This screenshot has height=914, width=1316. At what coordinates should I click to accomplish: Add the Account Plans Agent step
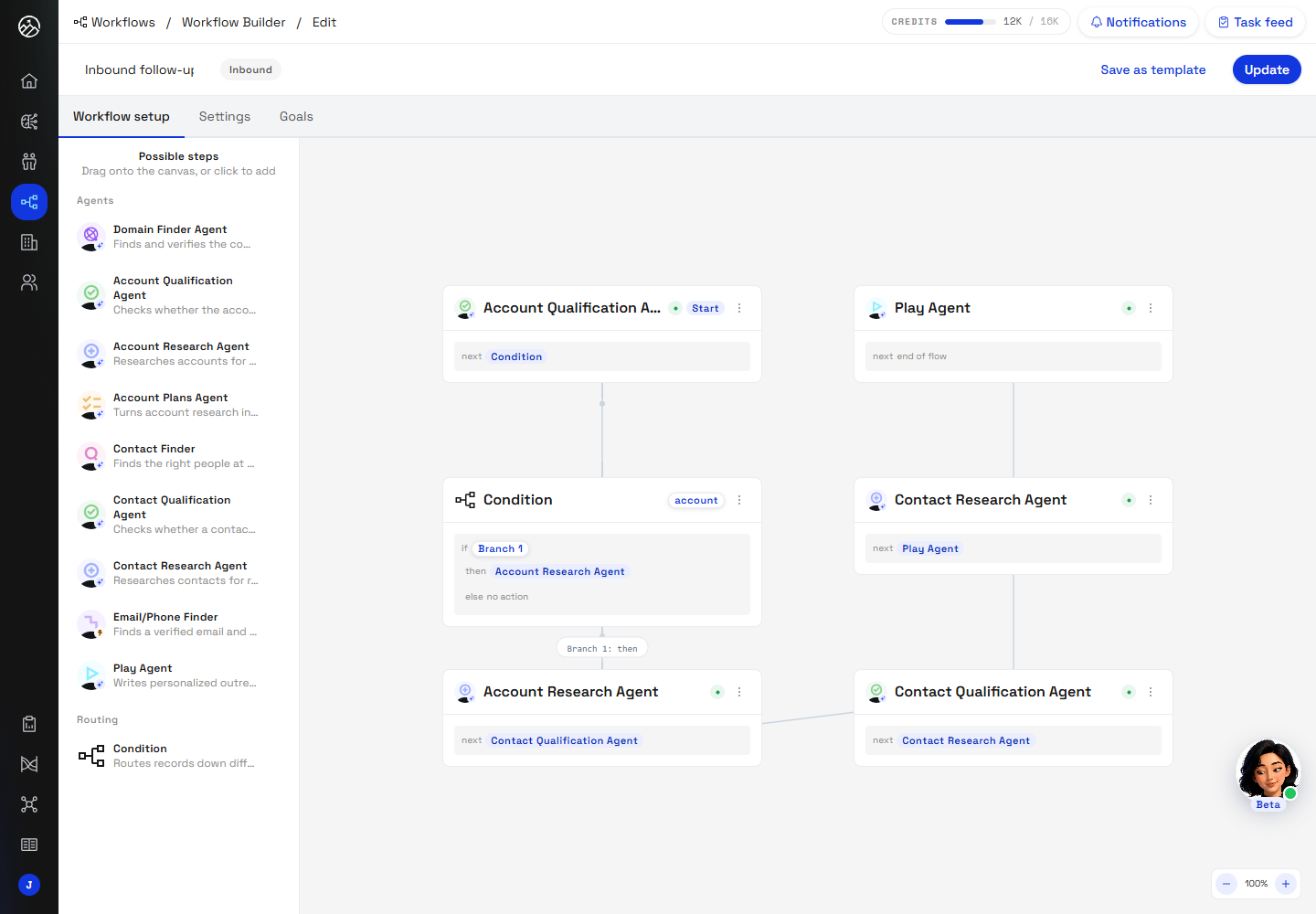point(179,405)
